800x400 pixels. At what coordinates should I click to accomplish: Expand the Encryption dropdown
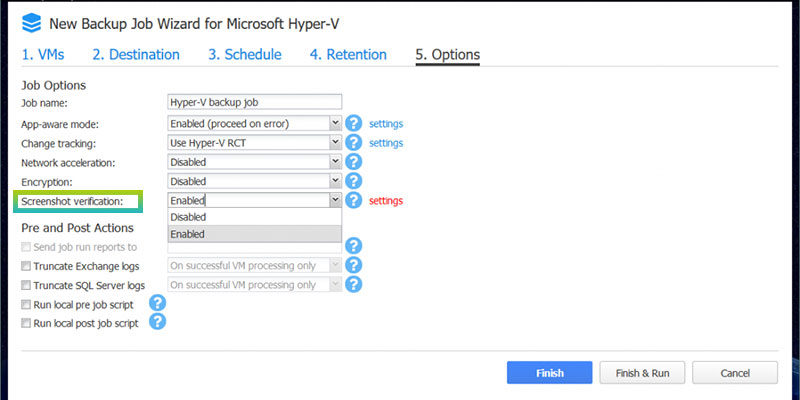[335, 181]
